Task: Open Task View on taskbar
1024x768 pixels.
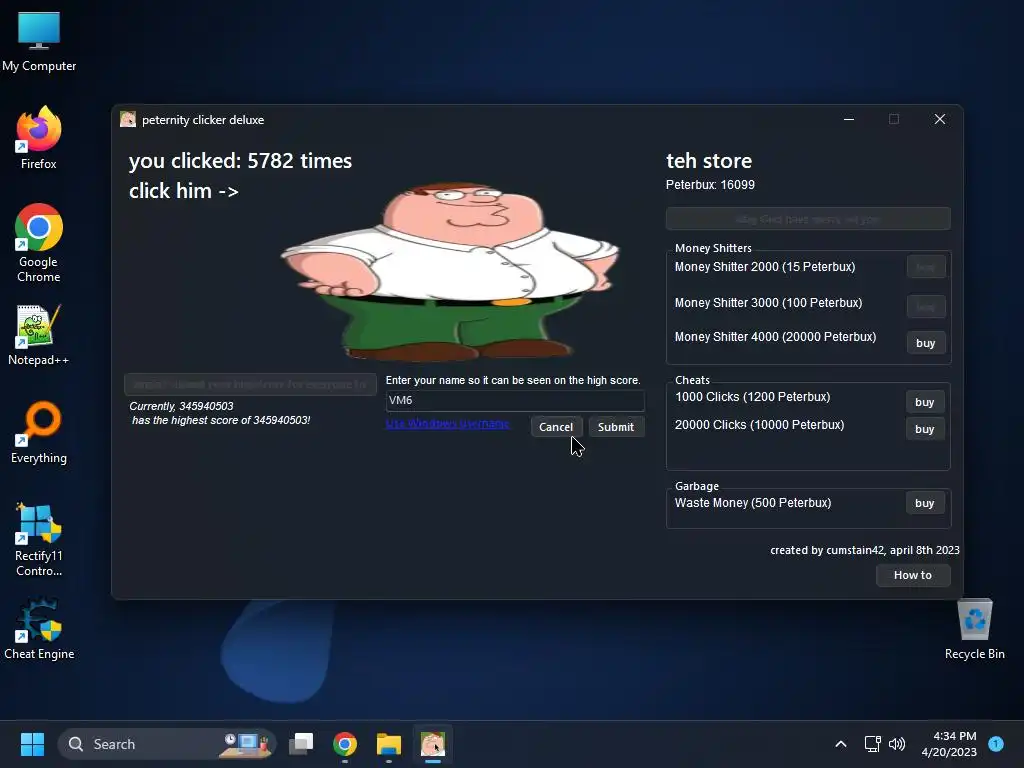Action: point(301,744)
